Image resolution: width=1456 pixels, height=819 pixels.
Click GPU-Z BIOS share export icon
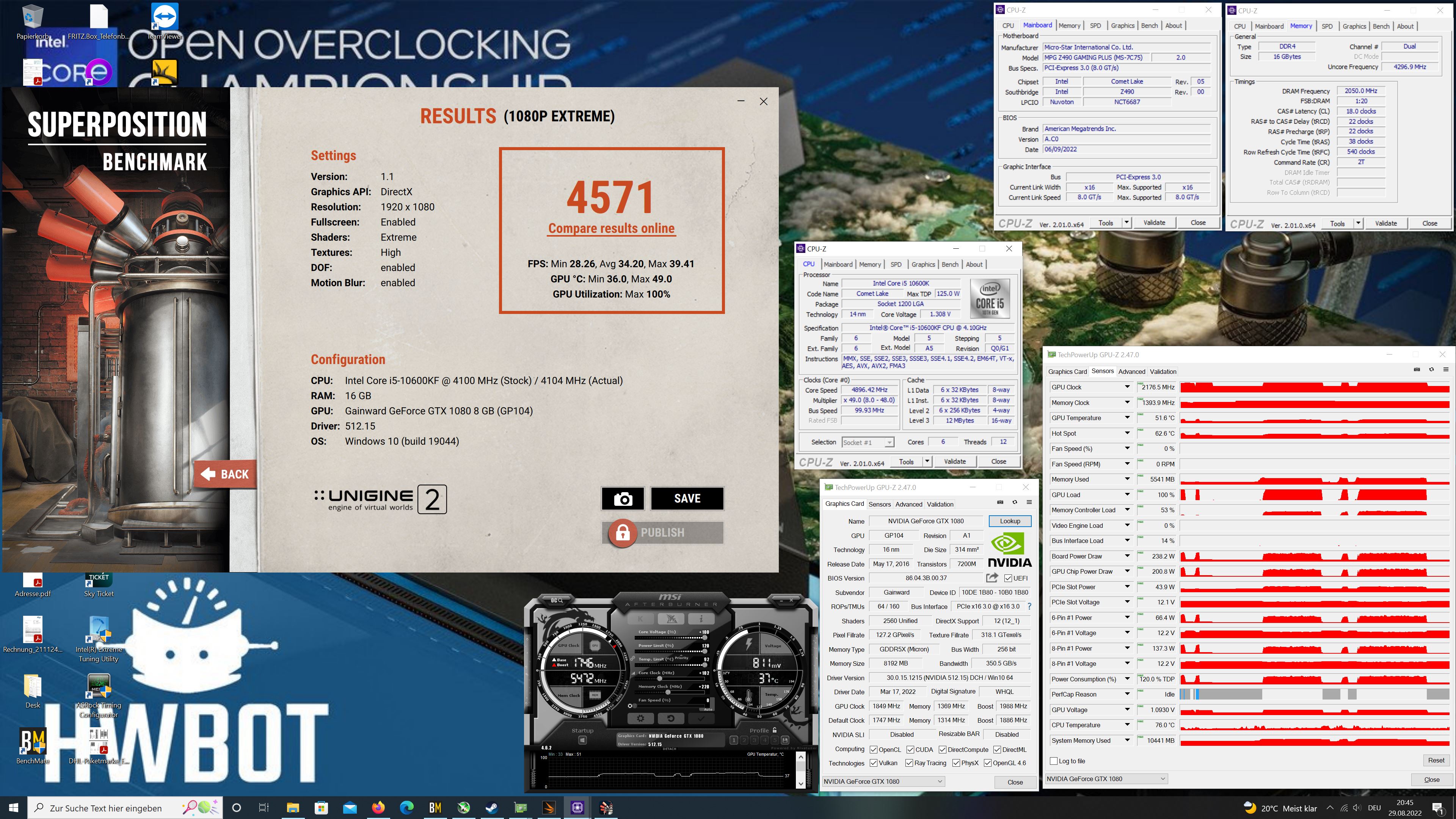coord(992,577)
